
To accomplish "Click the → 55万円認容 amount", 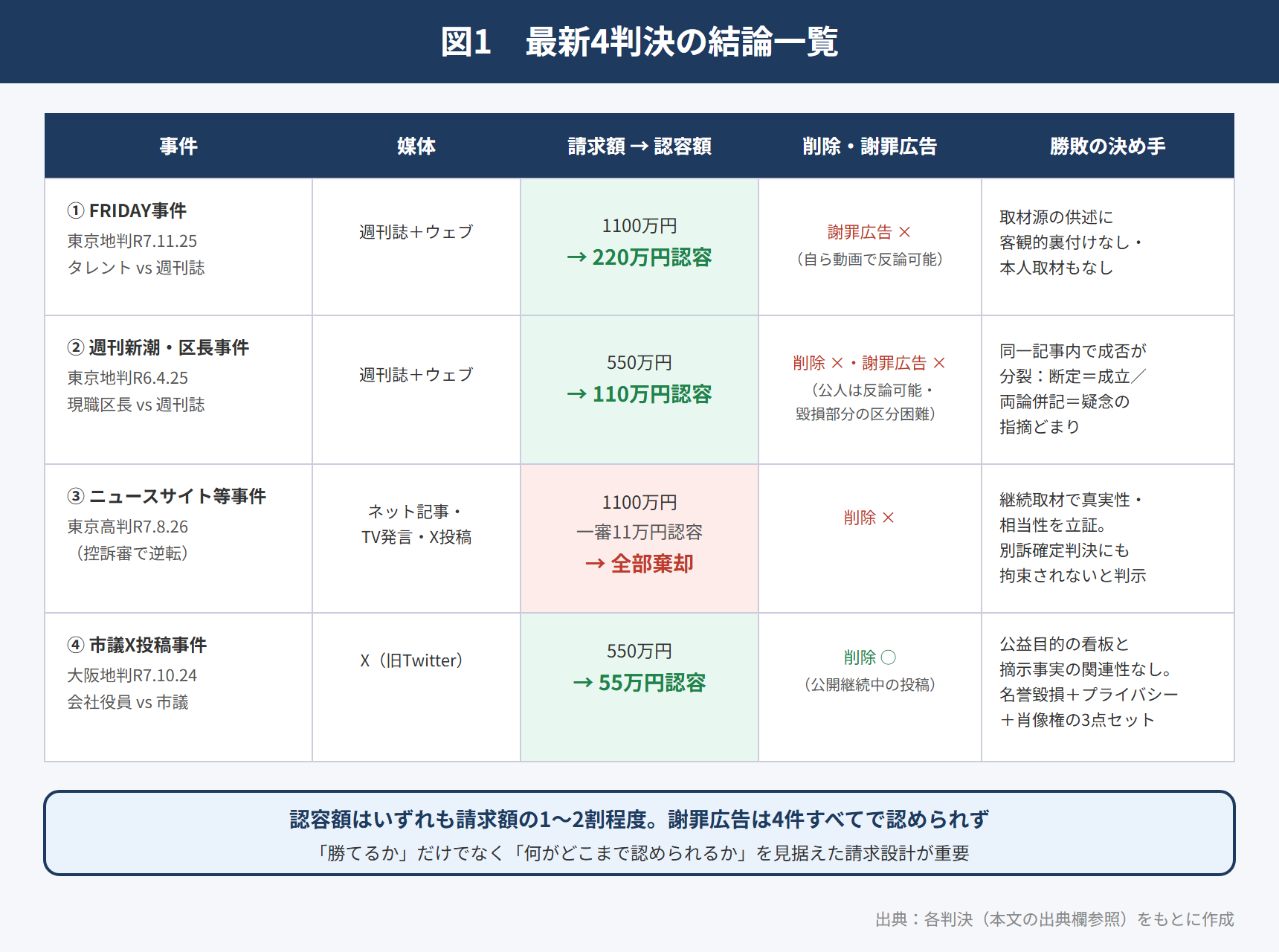I will [x=639, y=683].
